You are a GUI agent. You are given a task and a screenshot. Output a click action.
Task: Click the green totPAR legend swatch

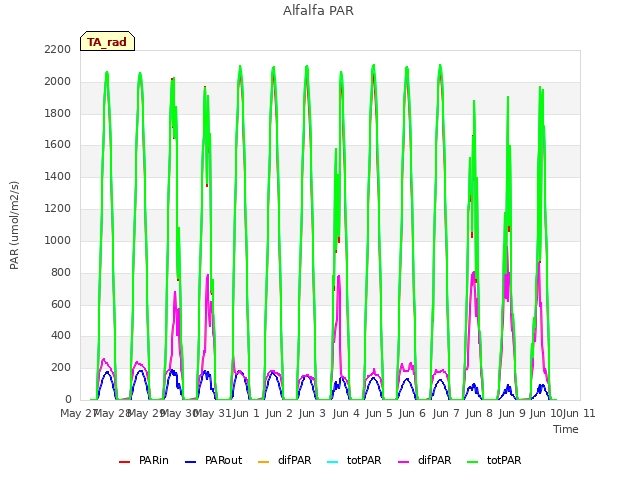coord(472,462)
